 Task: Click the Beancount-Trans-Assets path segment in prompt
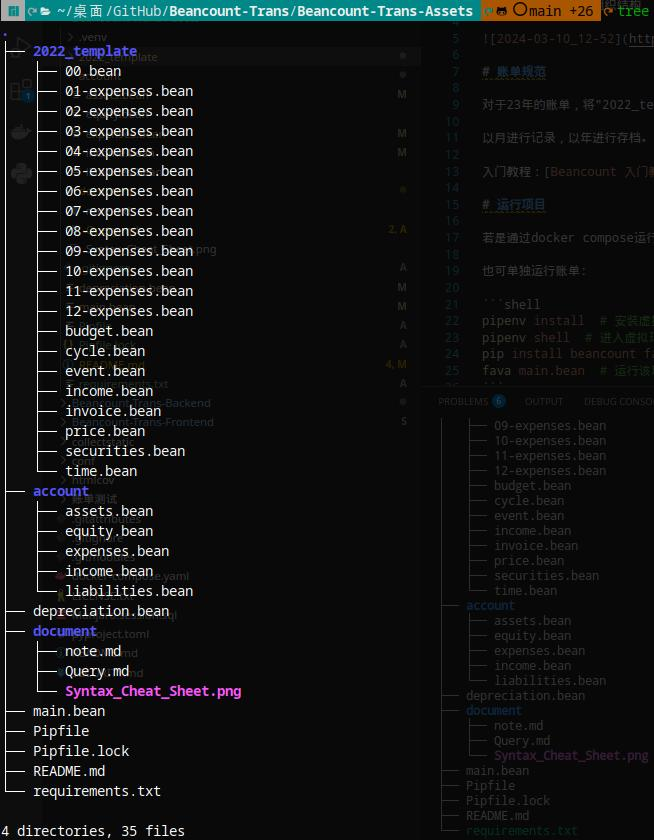tap(385, 11)
